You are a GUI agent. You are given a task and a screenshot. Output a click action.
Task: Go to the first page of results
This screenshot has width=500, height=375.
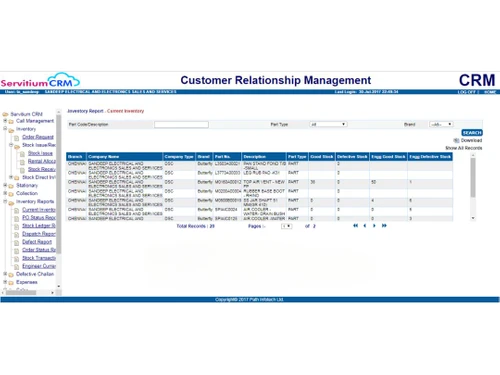point(355,226)
